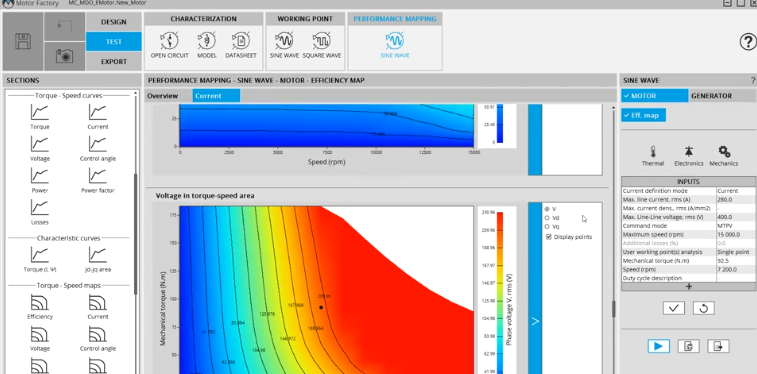The height and width of the screenshot is (374, 757).
Task: Click the Sections panel vertical scrollbar
Action: click(136, 234)
